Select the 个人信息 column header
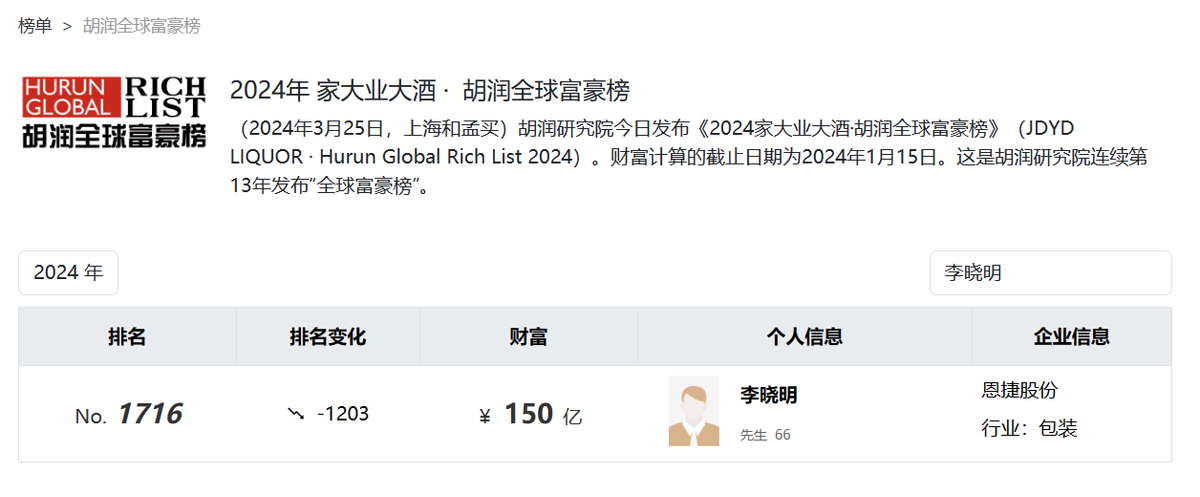Image resolution: width=1200 pixels, height=497 pixels. coord(805,337)
